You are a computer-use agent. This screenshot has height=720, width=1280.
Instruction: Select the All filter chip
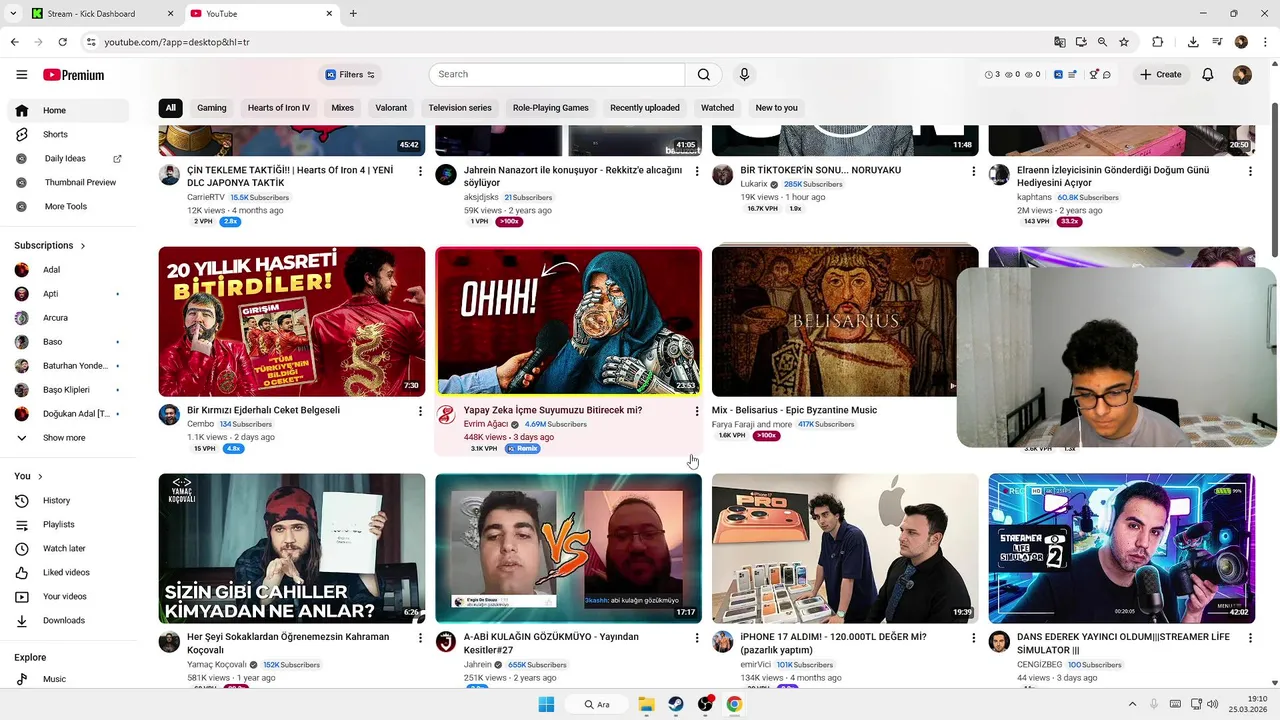(171, 108)
